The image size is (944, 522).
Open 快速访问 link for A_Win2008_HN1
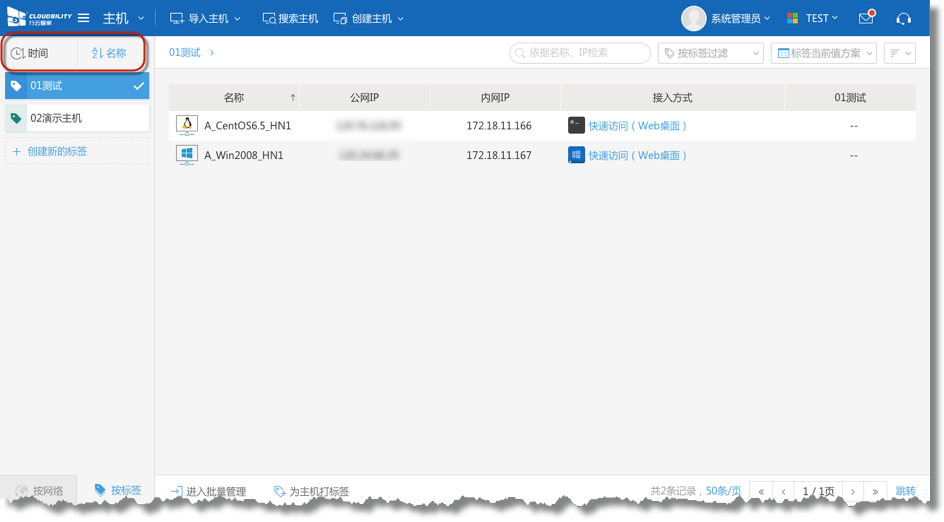pyautogui.click(x=638, y=156)
